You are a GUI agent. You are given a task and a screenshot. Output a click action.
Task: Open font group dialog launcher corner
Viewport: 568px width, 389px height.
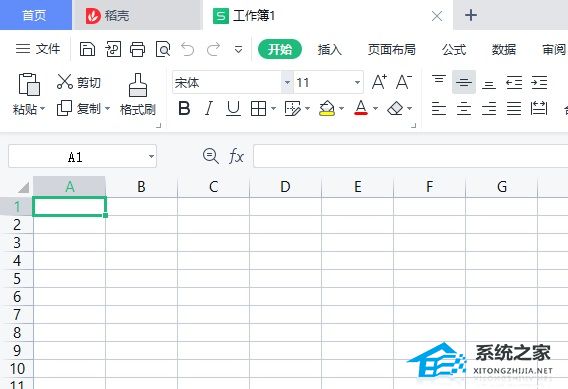pyautogui.click(x=414, y=126)
